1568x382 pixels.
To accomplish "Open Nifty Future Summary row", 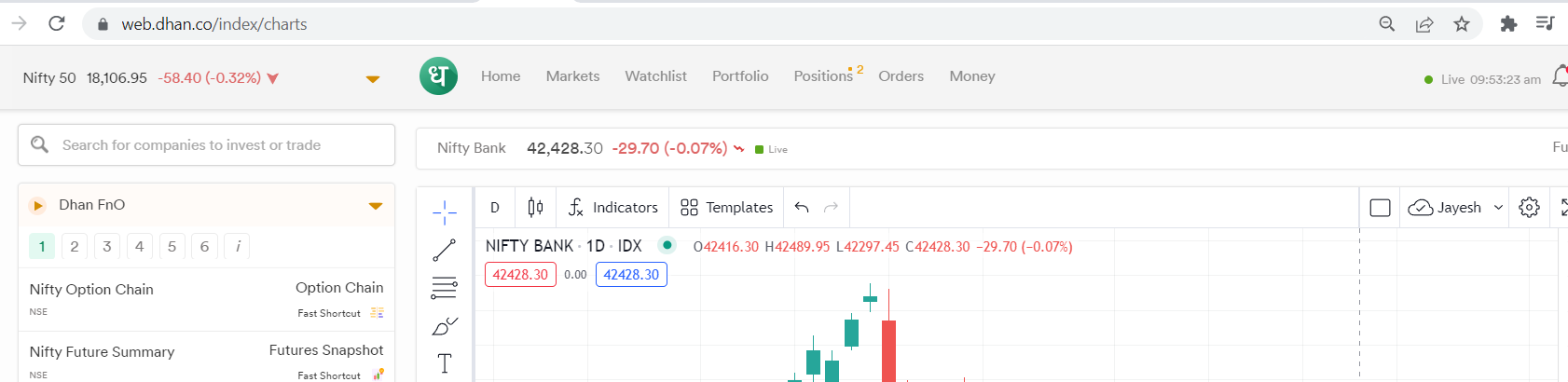I will [206, 359].
